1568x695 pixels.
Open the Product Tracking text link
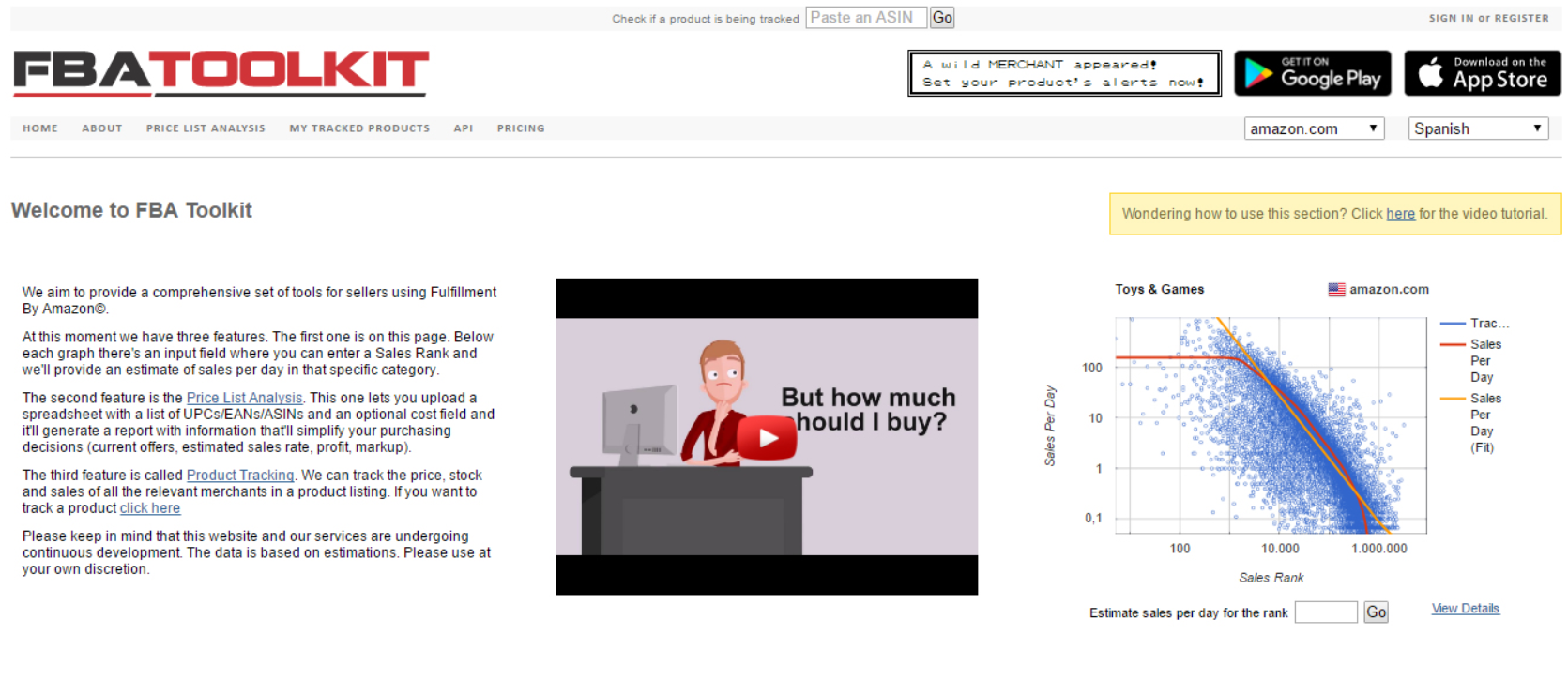(240, 476)
